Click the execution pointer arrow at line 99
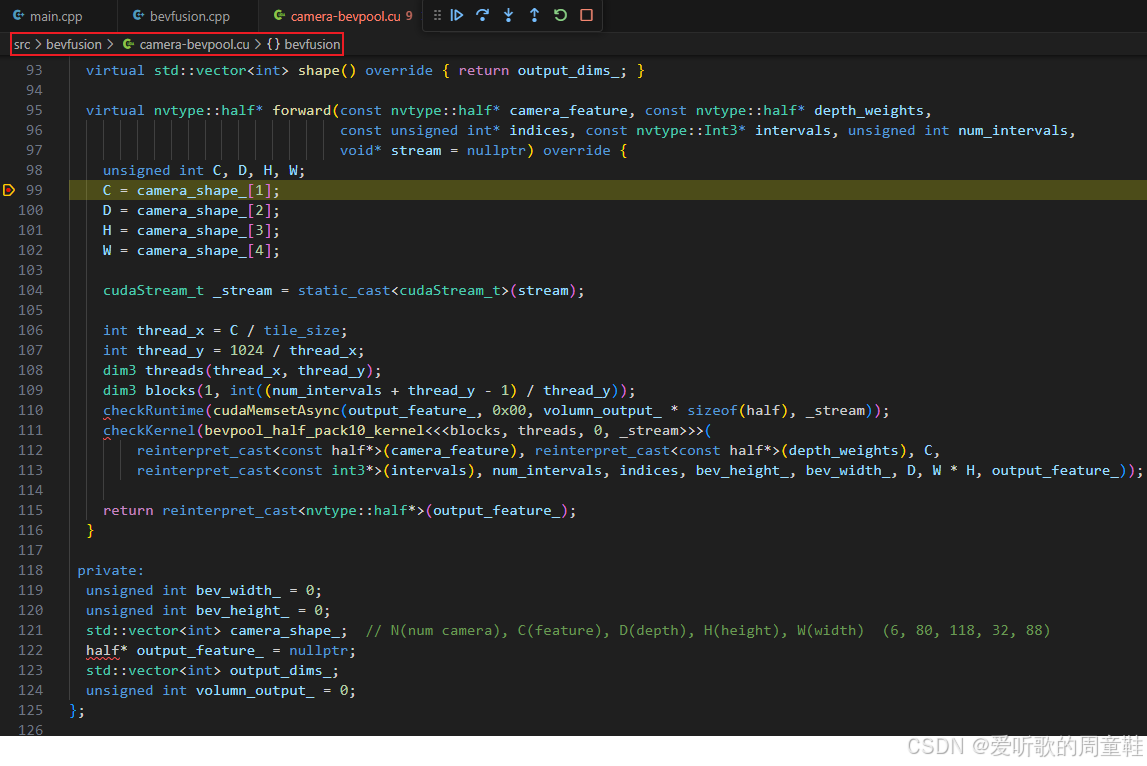The image size is (1147, 766). (x=8, y=189)
